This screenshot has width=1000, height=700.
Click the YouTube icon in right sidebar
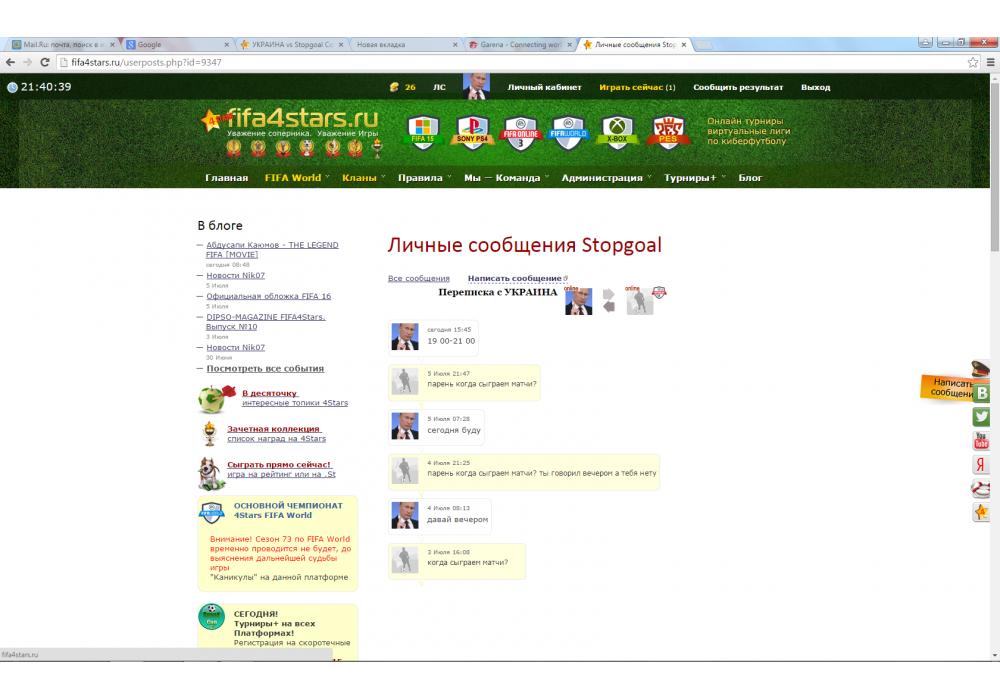point(981,441)
